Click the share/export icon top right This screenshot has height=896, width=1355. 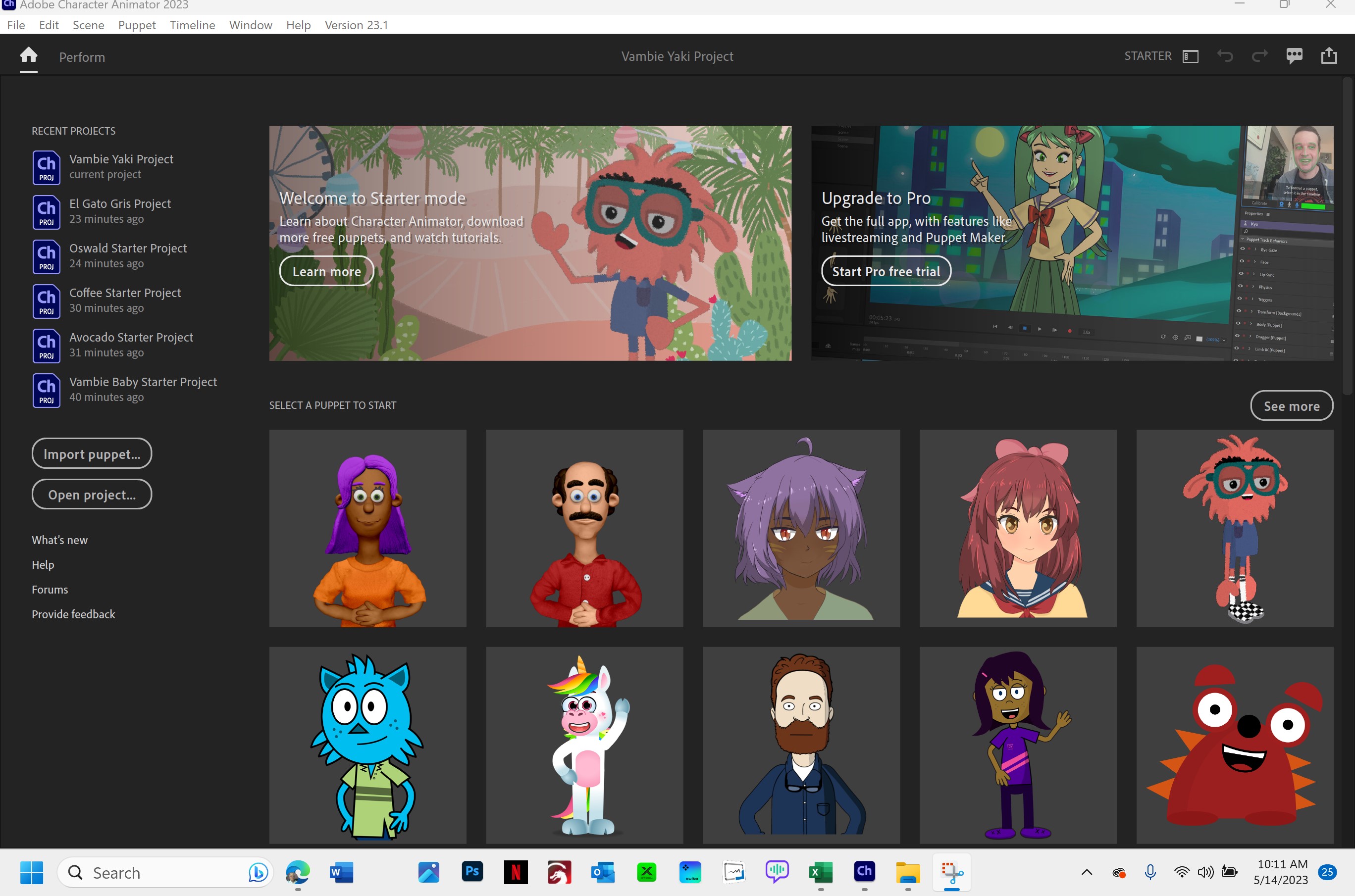[x=1329, y=55]
